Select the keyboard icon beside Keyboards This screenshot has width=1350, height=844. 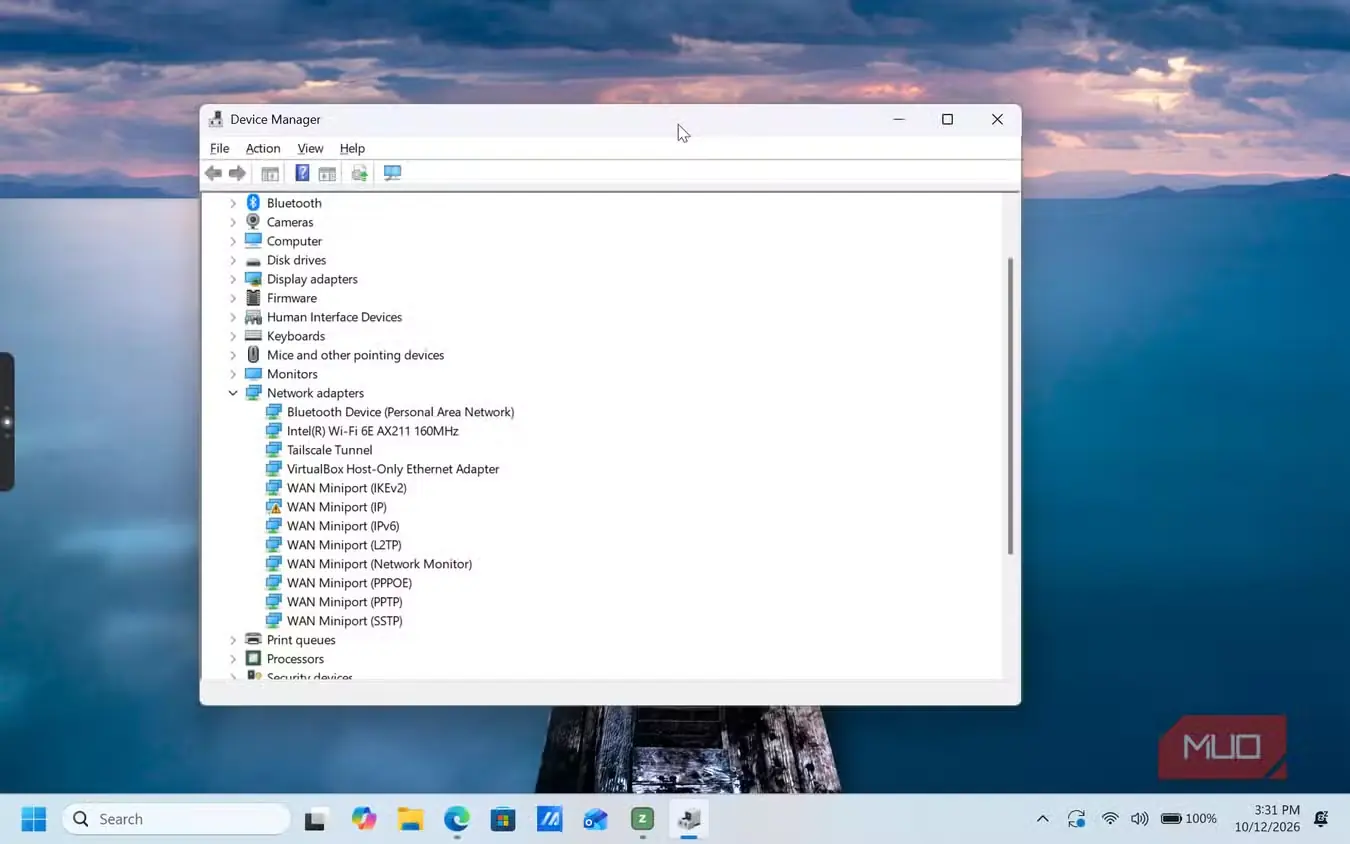click(253, 336)
